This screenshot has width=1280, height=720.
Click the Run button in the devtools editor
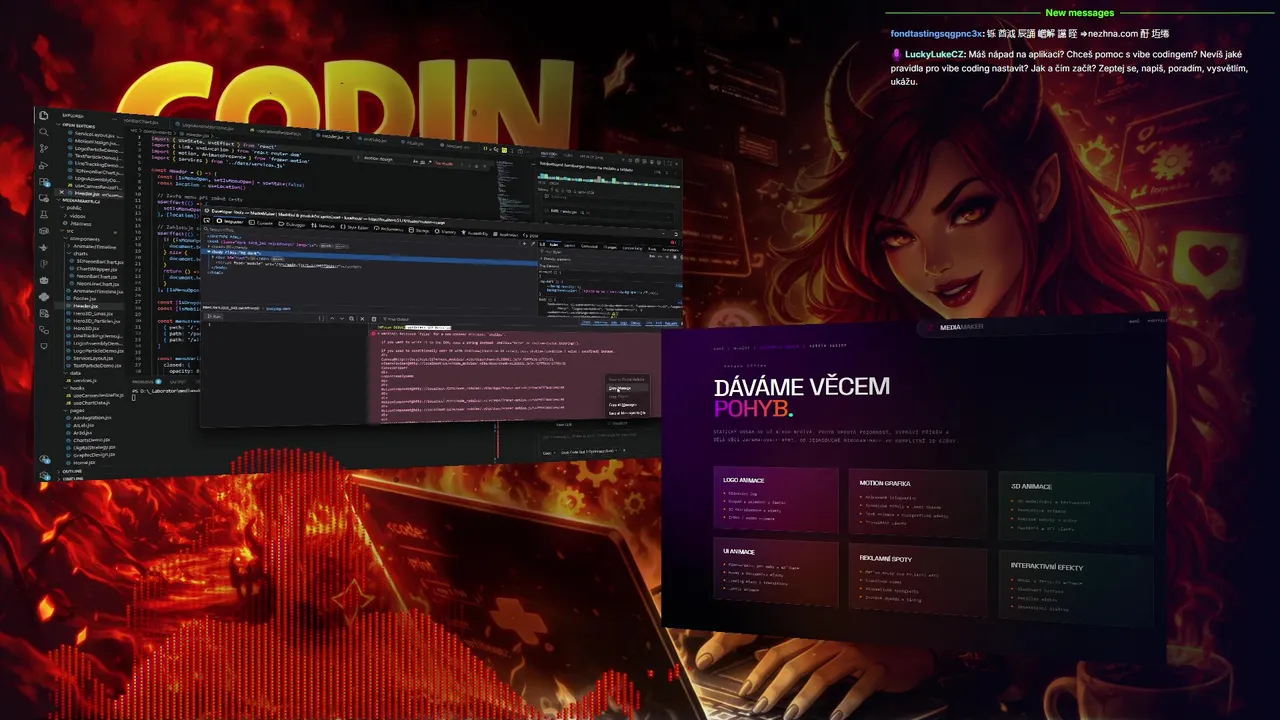[x=214, y=316]
